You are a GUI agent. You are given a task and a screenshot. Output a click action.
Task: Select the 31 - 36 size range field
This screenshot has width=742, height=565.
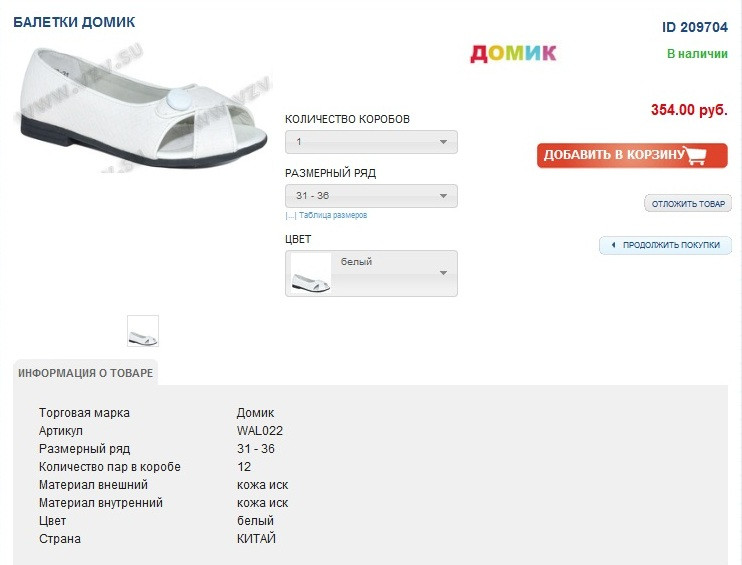(371, 196)
